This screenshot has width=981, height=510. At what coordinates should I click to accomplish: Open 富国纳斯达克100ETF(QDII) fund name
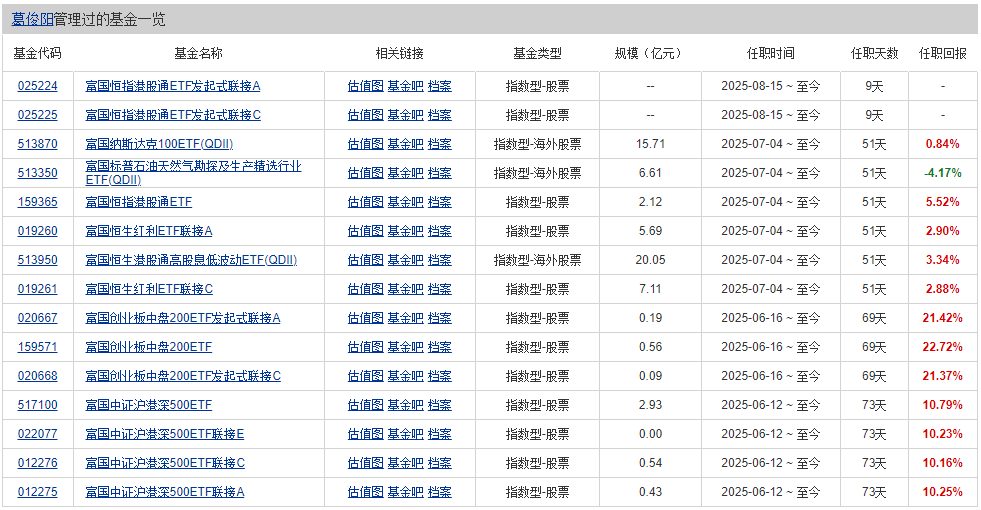(159, 144)
